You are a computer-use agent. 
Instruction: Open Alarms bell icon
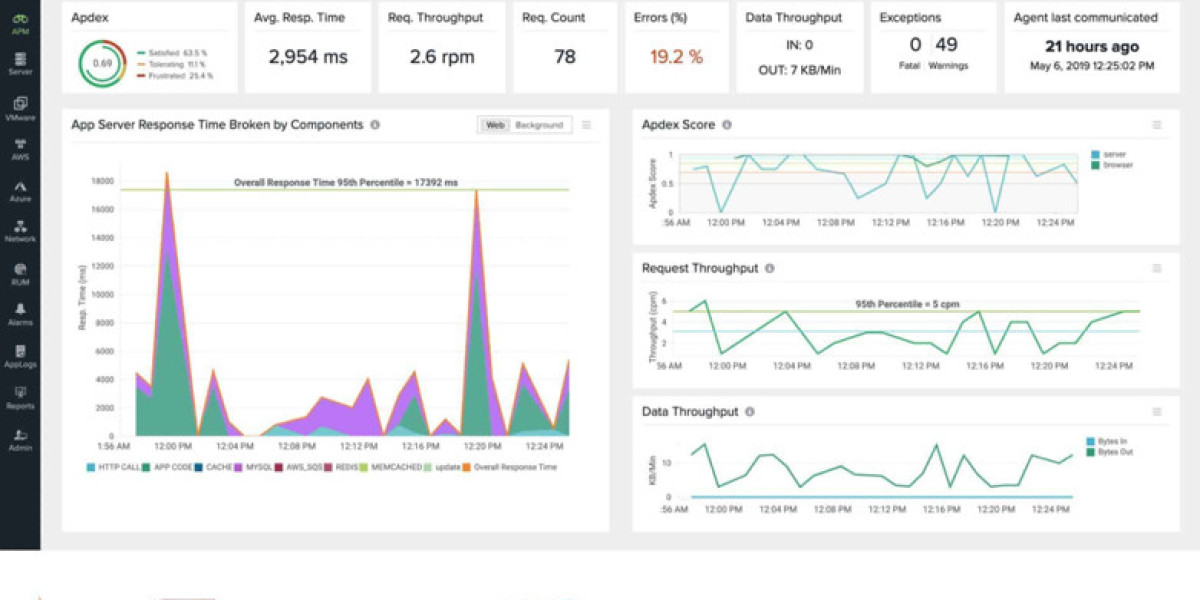20,312
